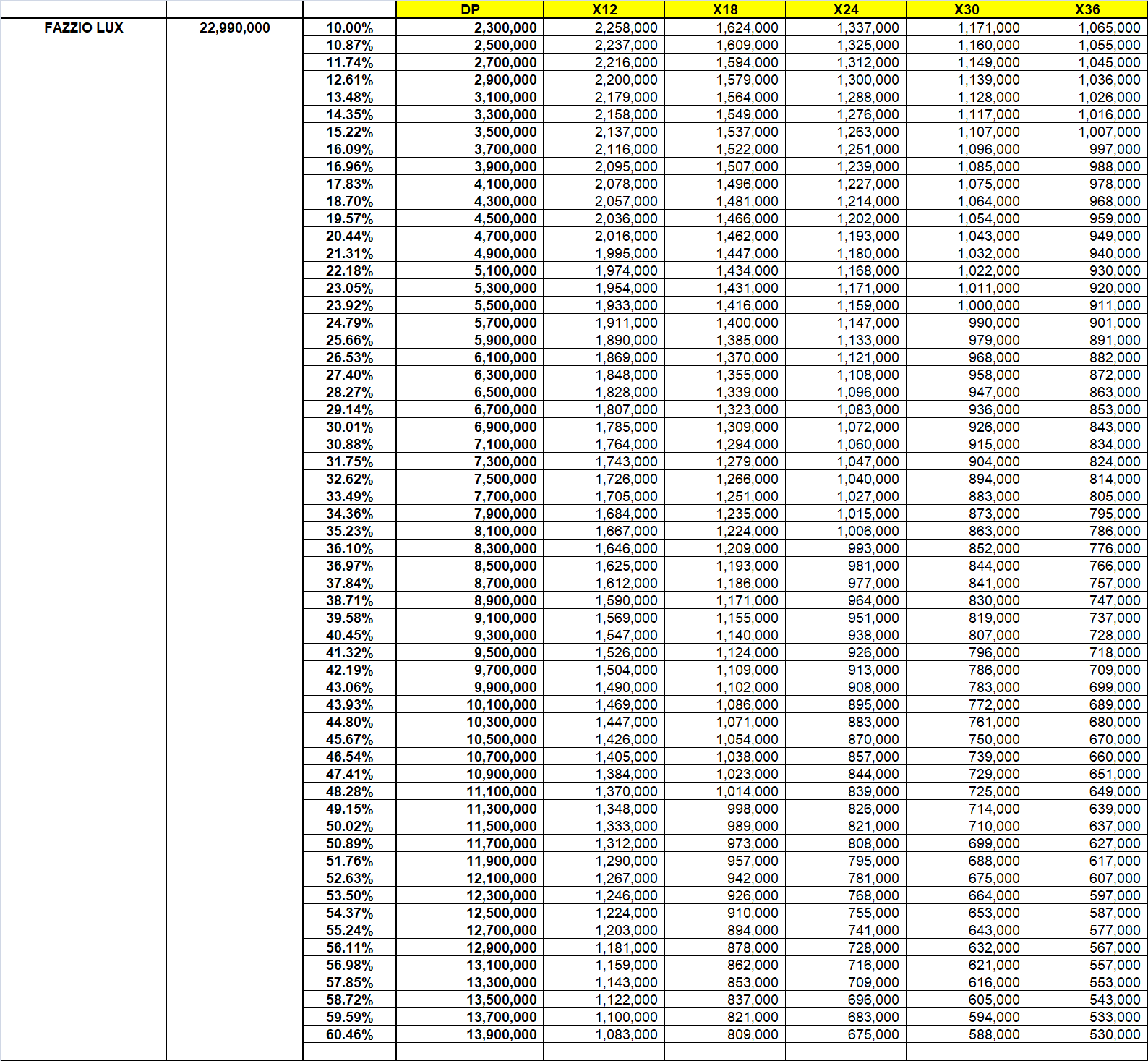
Task: Select the 45.67% percentage cell
Action: pos(350,739)
